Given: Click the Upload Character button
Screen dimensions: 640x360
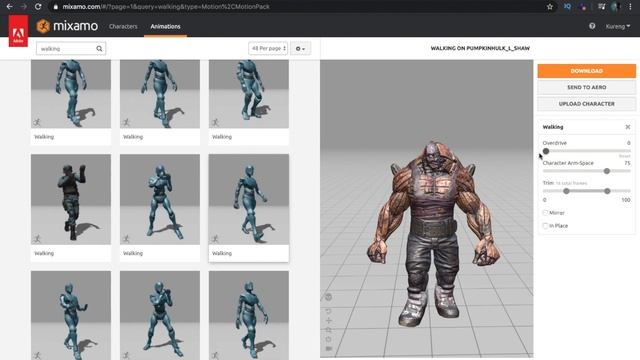Looking at the screenshot, I should coord(587,104).
